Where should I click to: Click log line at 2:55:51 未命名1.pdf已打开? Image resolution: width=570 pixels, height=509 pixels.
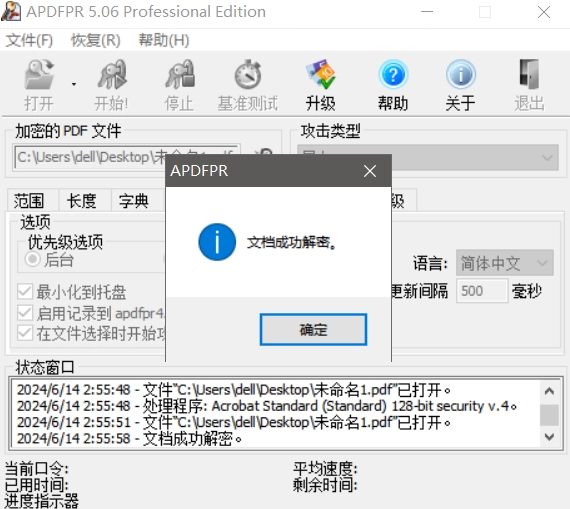(x=234, y=422)
